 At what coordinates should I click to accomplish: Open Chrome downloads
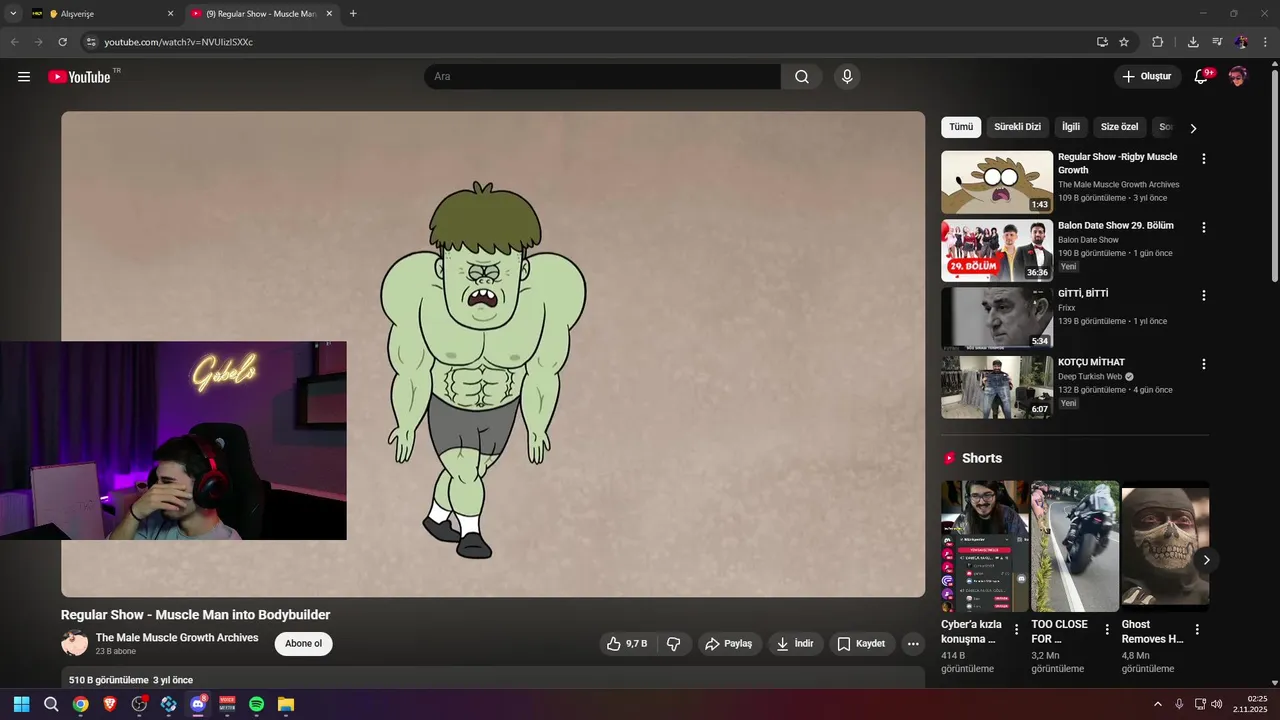point(1193,42)
